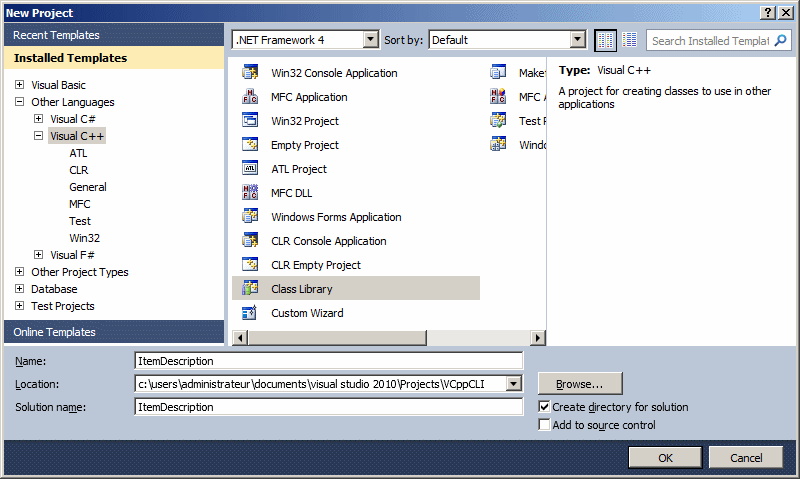Collapse the Other Languages node
The width and height of the screenshot is (800, 479).
pyautogui.click(x=19, y=102)
